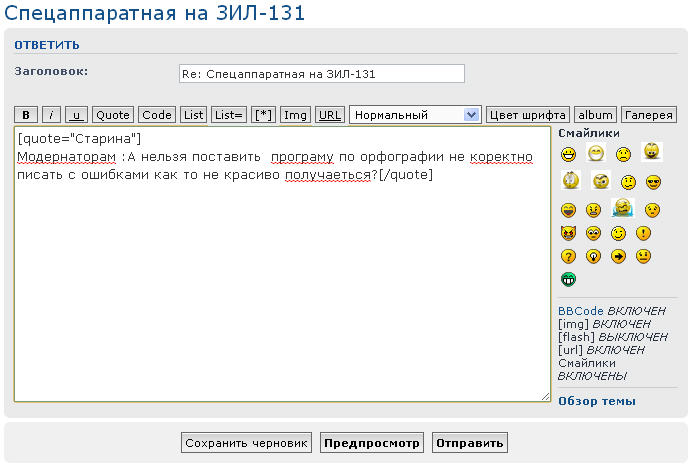The width and height of the screenshot is (693, 468).
Task: Insert a [*] list item tag
Action: pyautogui.click(x=263, y=115)
